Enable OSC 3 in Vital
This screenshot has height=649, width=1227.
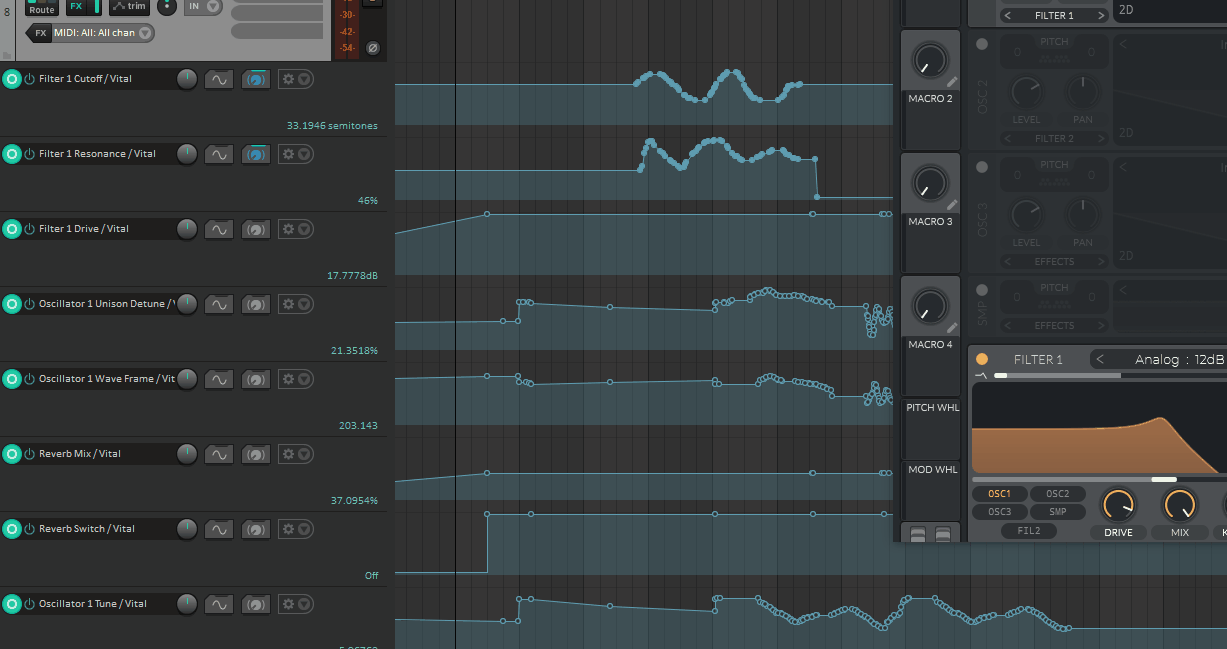981,167
